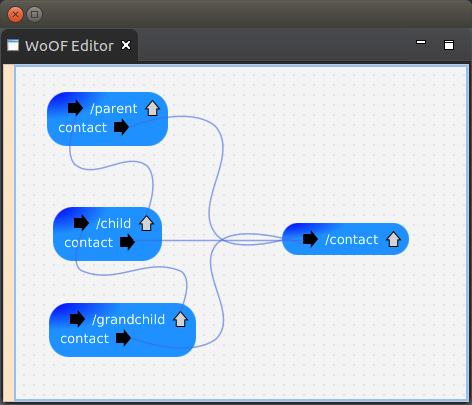The image size is (472, 405).
Task: Maximize the editor panel view
Action: pyautogui.click(x=449, y=45)
